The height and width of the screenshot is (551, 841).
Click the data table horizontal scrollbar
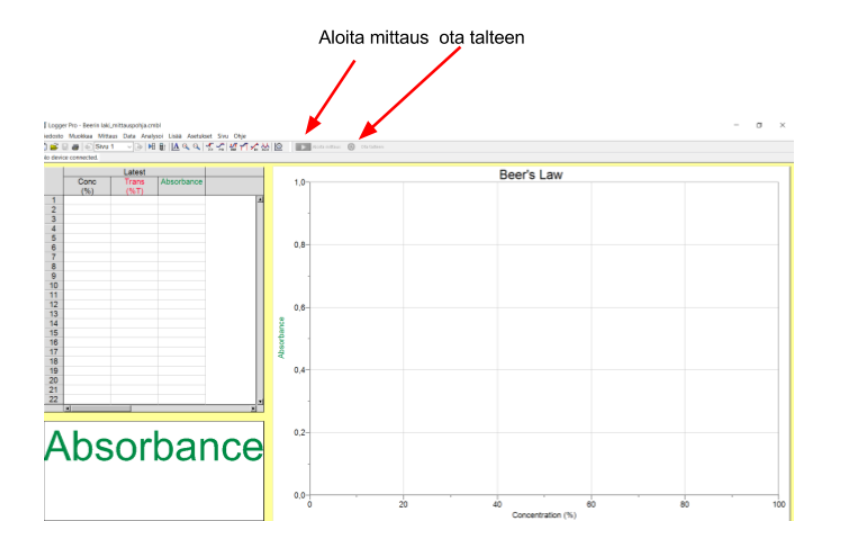pyautogui.click(x=160, y=409)
